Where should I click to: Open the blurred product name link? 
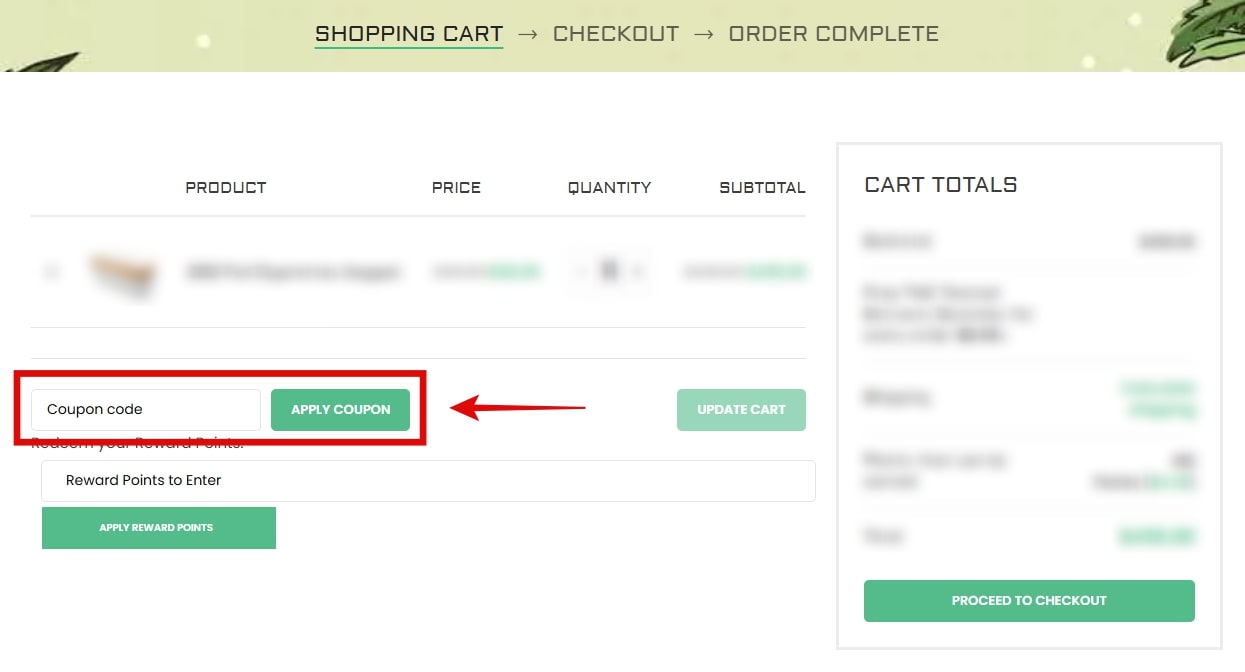[x=292, y=272]
